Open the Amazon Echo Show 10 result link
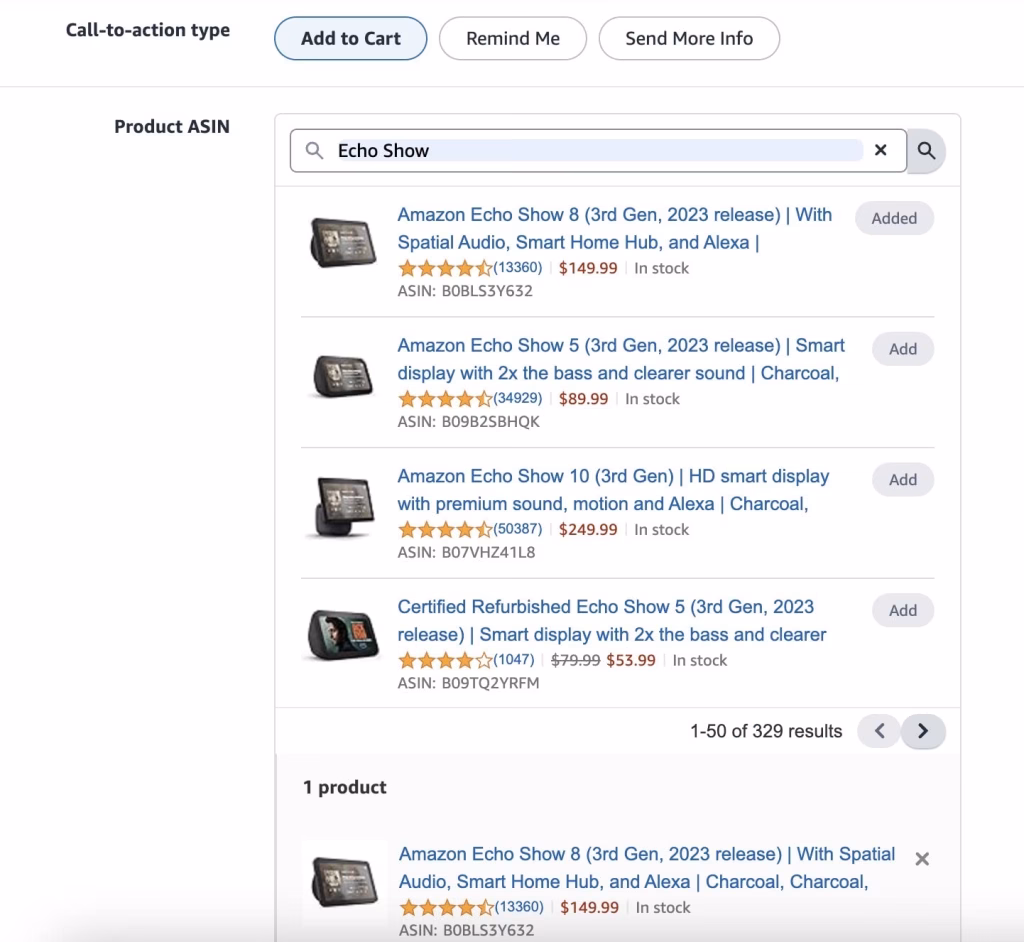The image size is (1024, 942). click(613, 490)
